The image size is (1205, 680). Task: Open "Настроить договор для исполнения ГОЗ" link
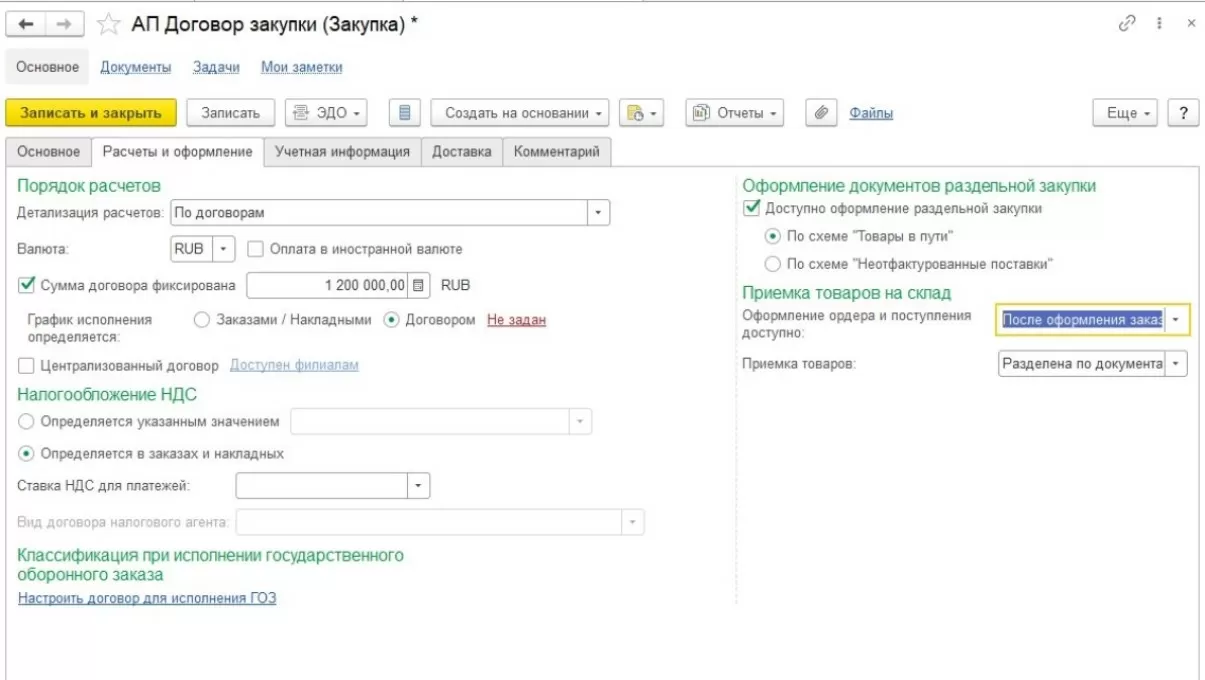pos(147,598)
